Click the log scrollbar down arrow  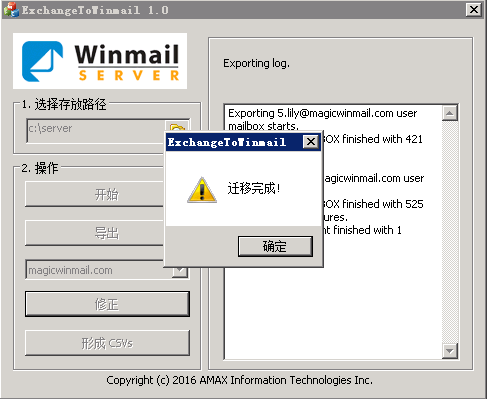pos(450,351)
